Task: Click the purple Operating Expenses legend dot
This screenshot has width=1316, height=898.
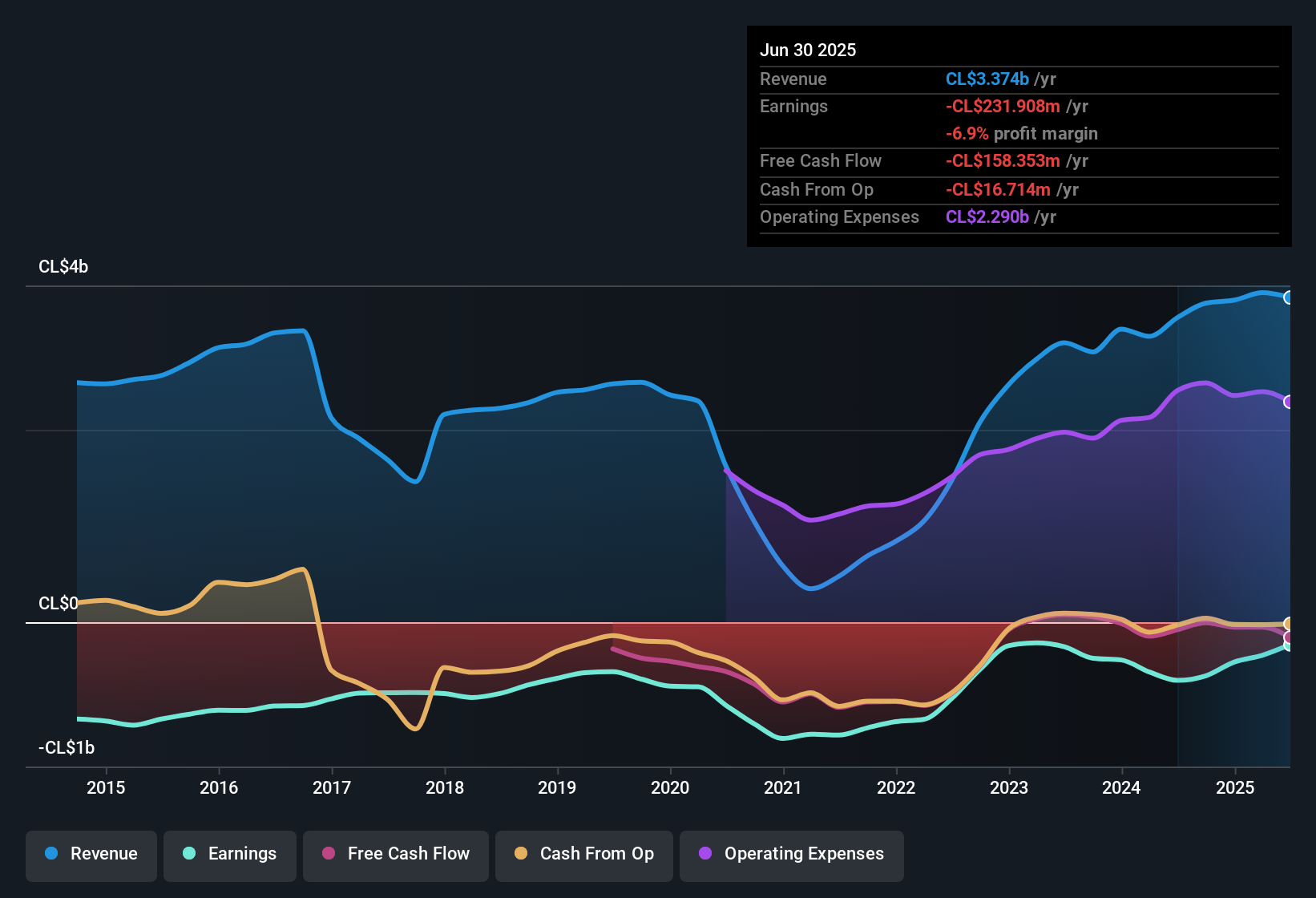Action: point(705,854)
